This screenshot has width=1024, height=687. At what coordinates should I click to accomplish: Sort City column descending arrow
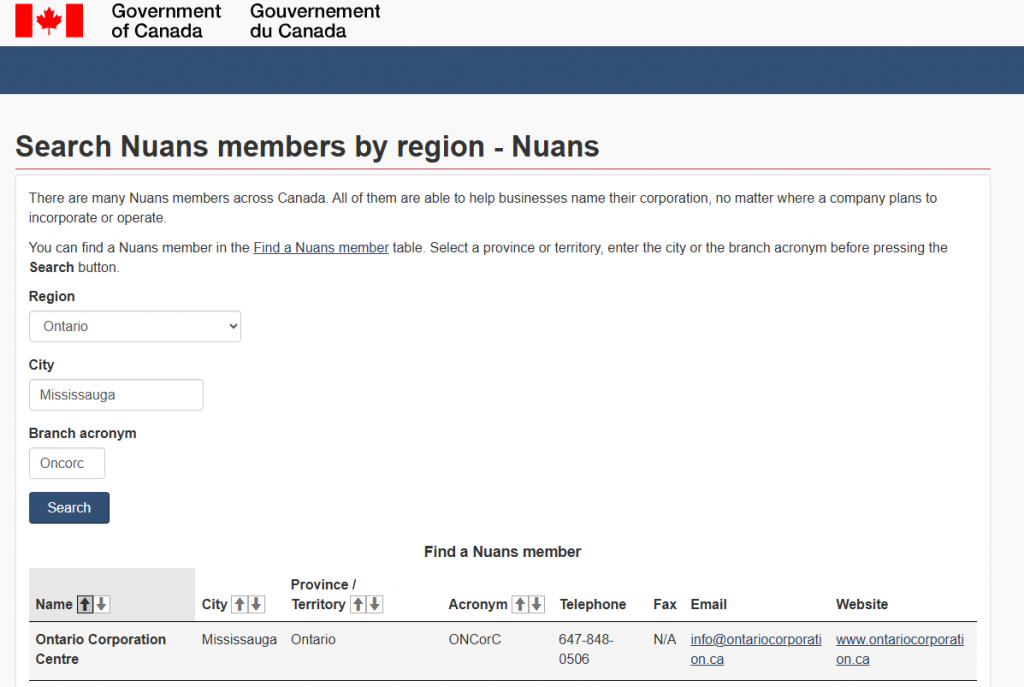(257, 604)
